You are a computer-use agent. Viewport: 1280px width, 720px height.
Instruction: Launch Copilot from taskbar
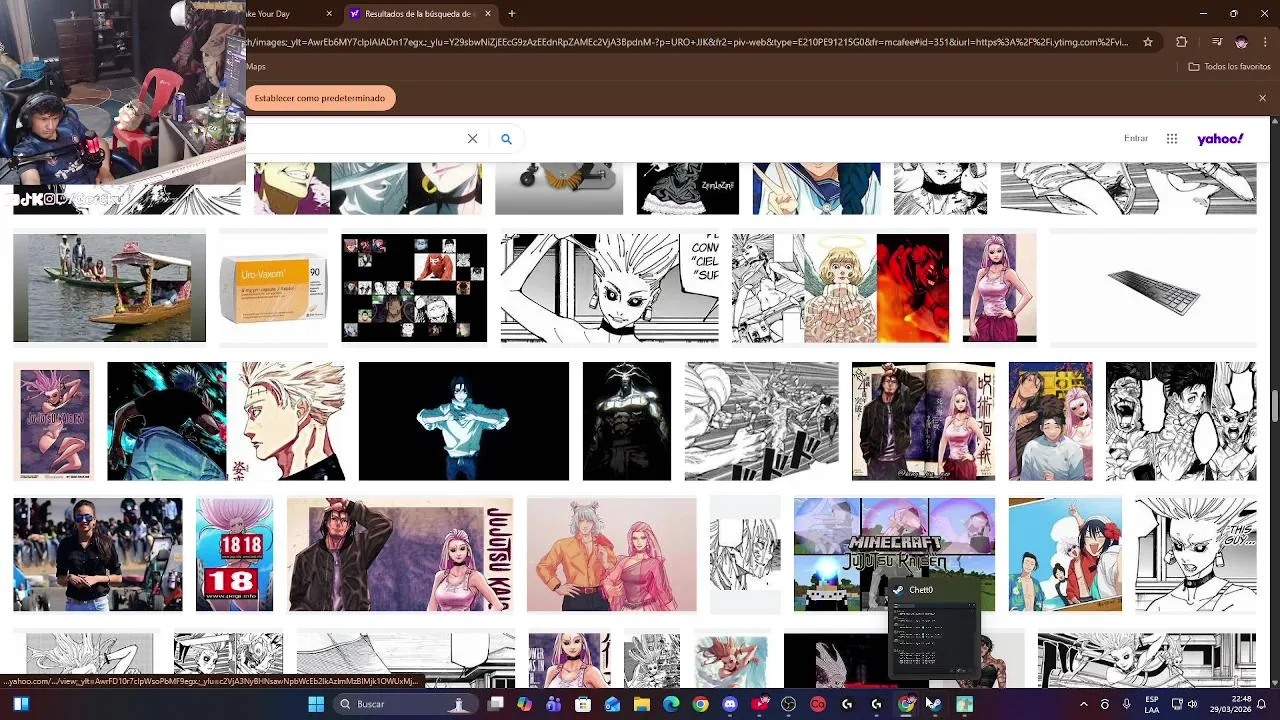524,704
